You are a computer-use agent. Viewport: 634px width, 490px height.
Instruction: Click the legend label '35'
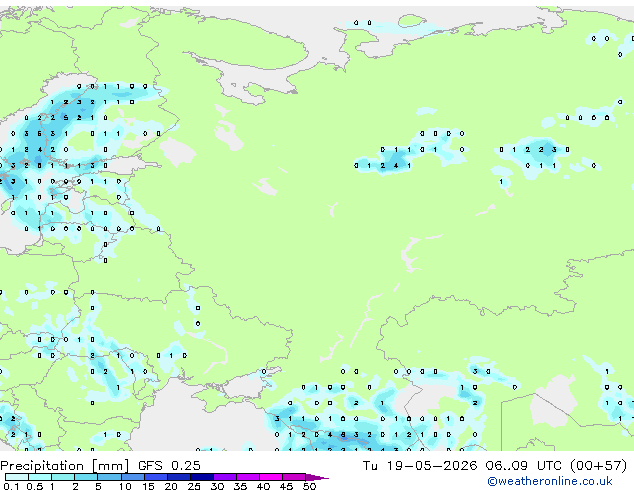tap(240, 486)
